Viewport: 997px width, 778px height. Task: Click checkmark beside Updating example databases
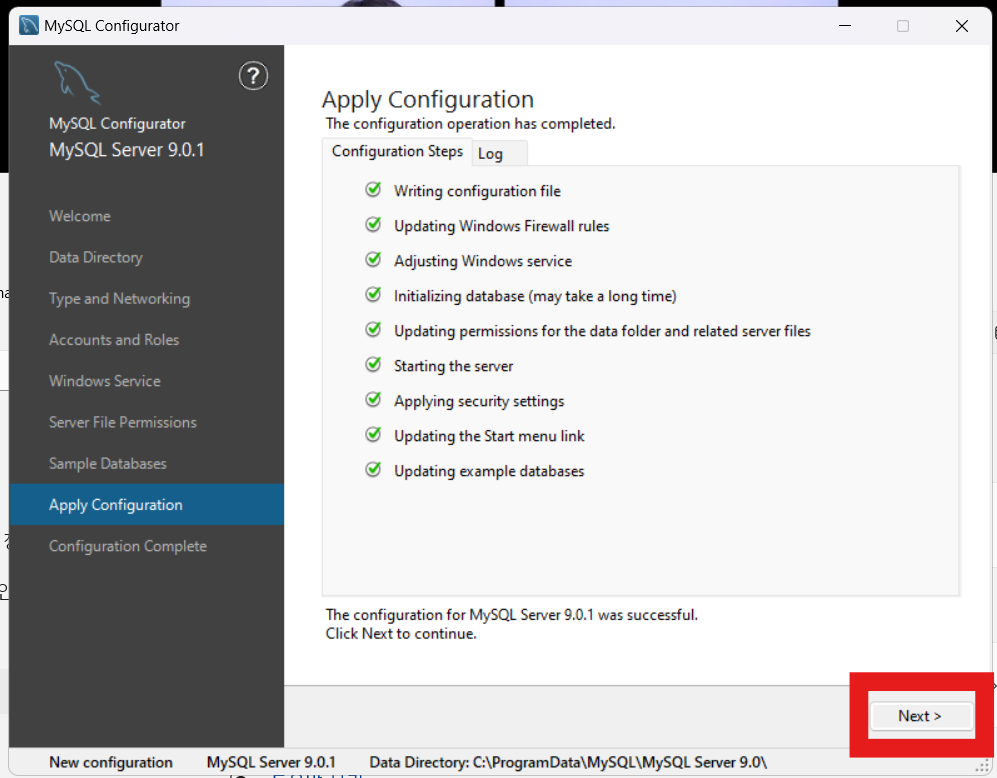click(x=373, y=469)
